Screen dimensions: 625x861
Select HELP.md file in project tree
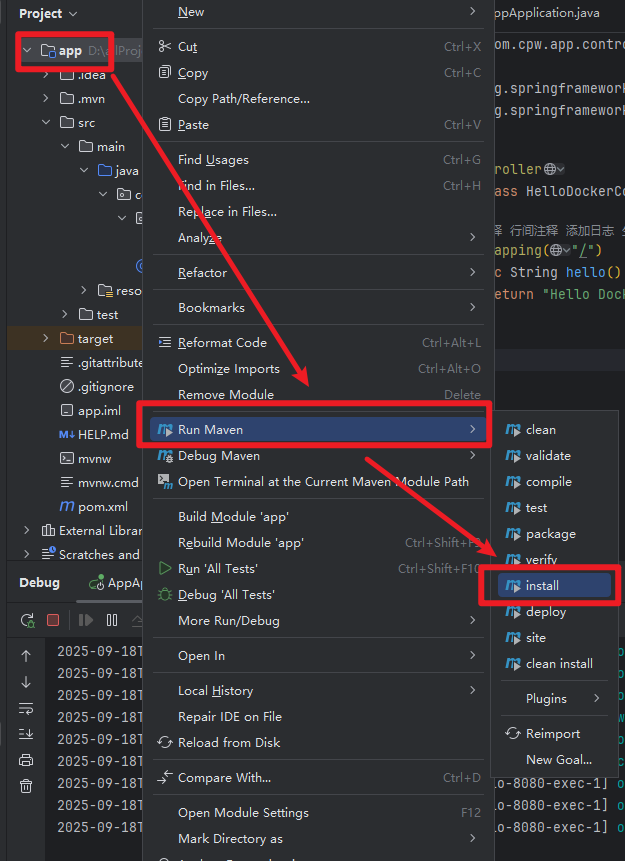click(x=93, y=434)
